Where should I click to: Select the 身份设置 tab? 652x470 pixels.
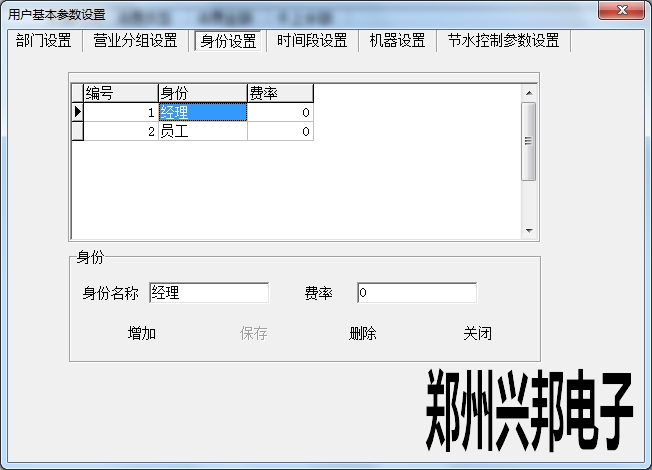point(228,41)
